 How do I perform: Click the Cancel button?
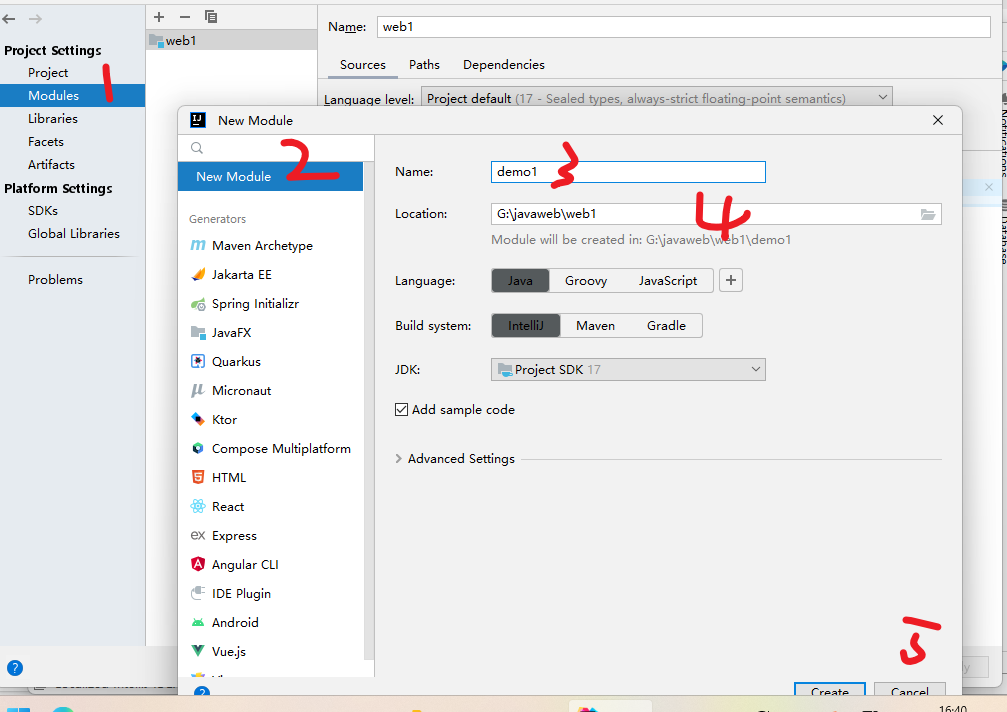pos(909,691)
